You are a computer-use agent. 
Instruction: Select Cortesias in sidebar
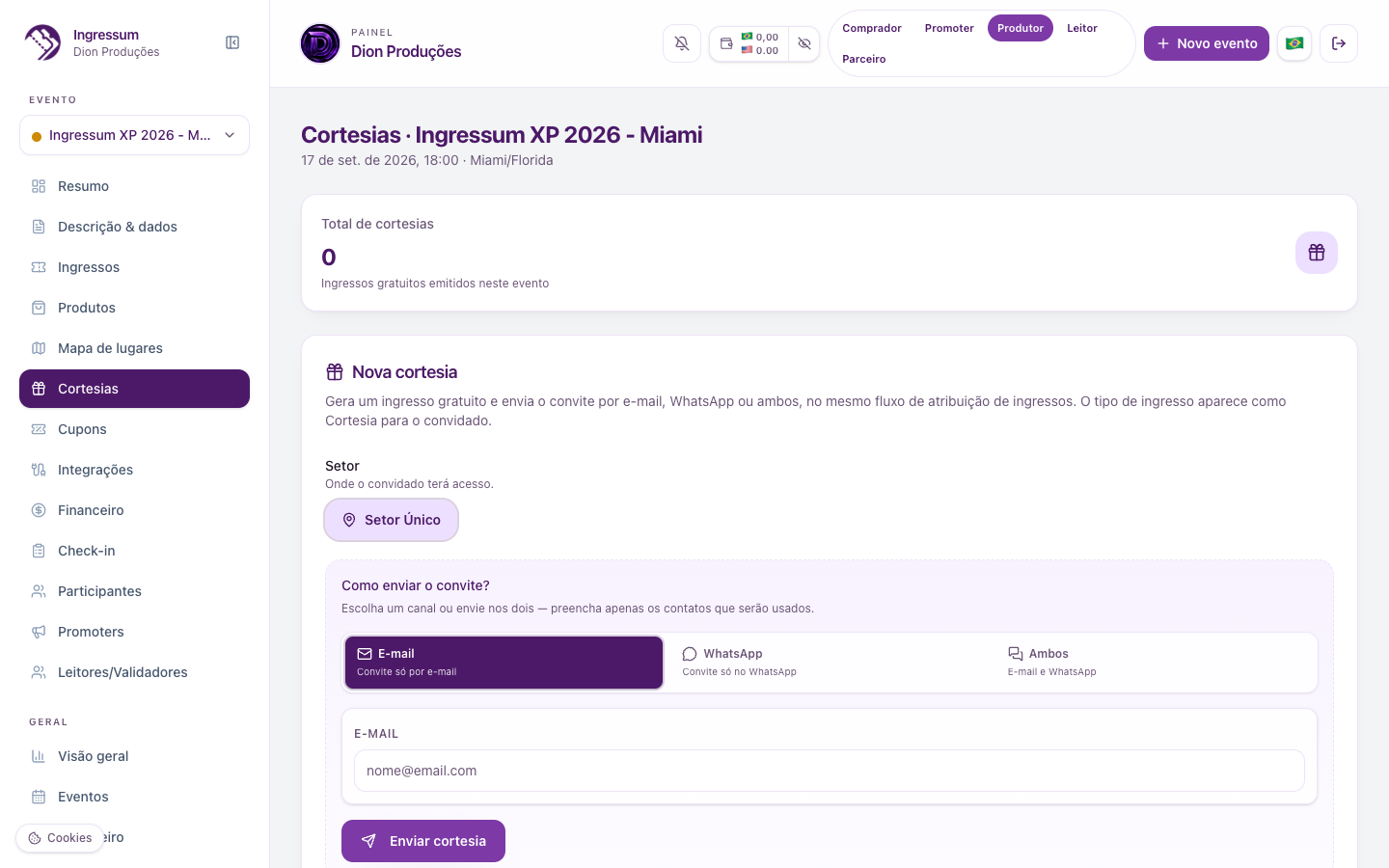pyautogui.click(x=134, y=389)
